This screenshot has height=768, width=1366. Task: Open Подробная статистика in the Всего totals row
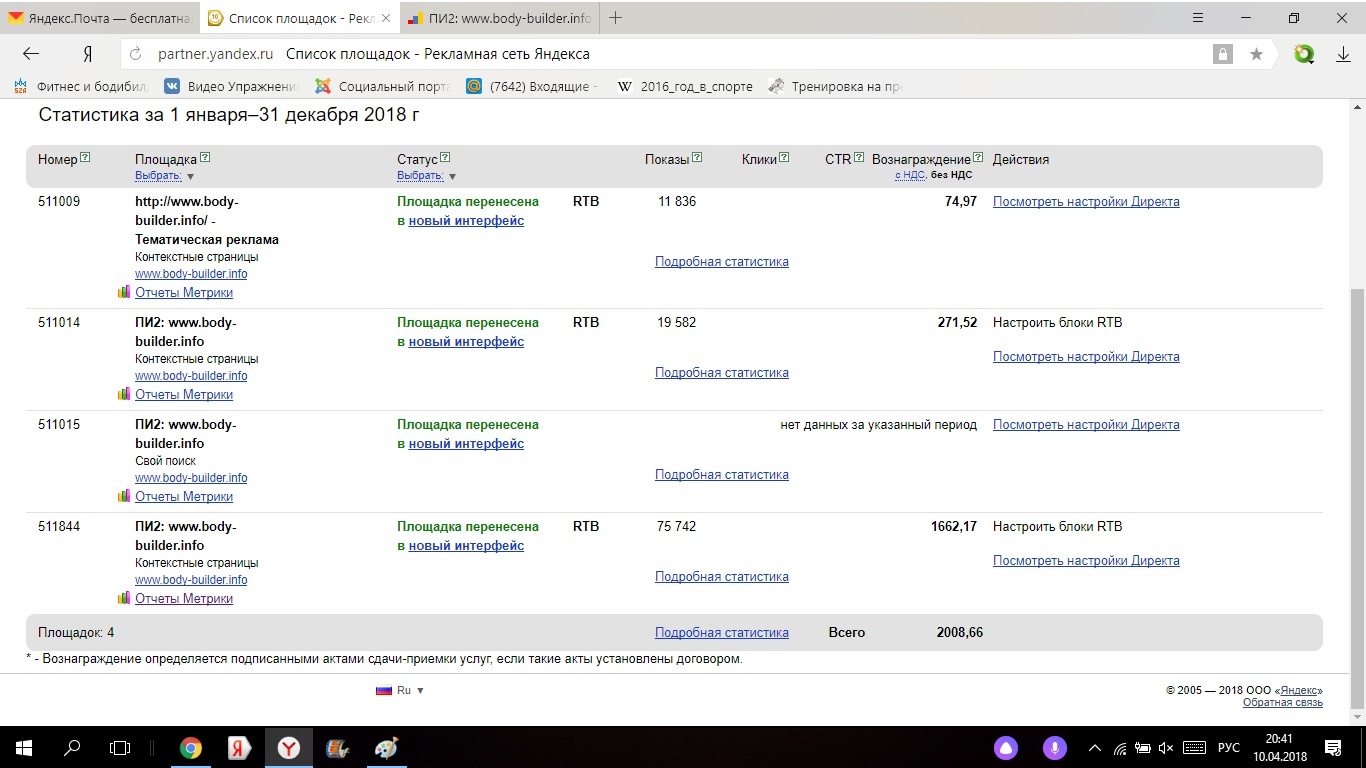pos(722,632)
